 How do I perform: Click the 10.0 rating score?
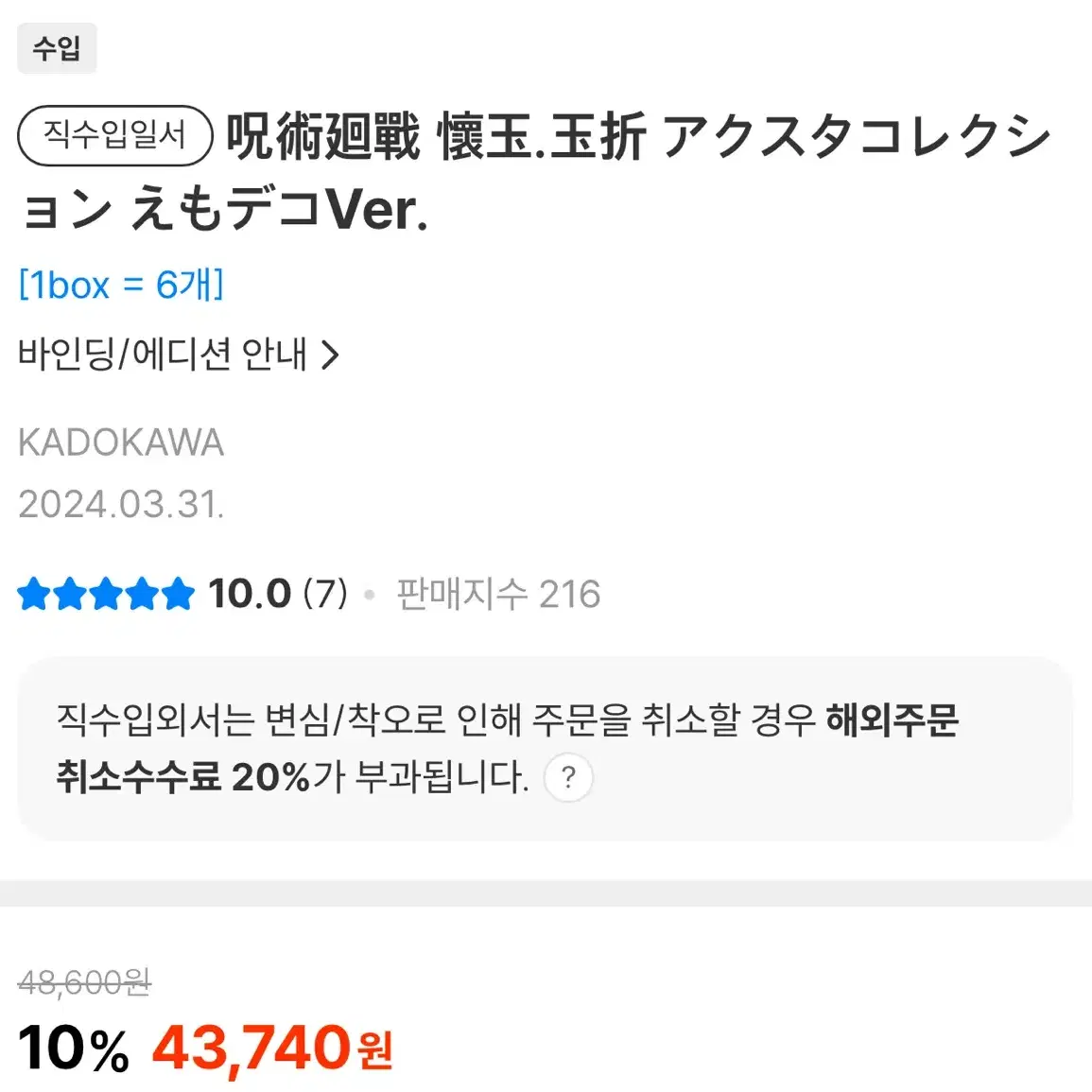[250, 594]
